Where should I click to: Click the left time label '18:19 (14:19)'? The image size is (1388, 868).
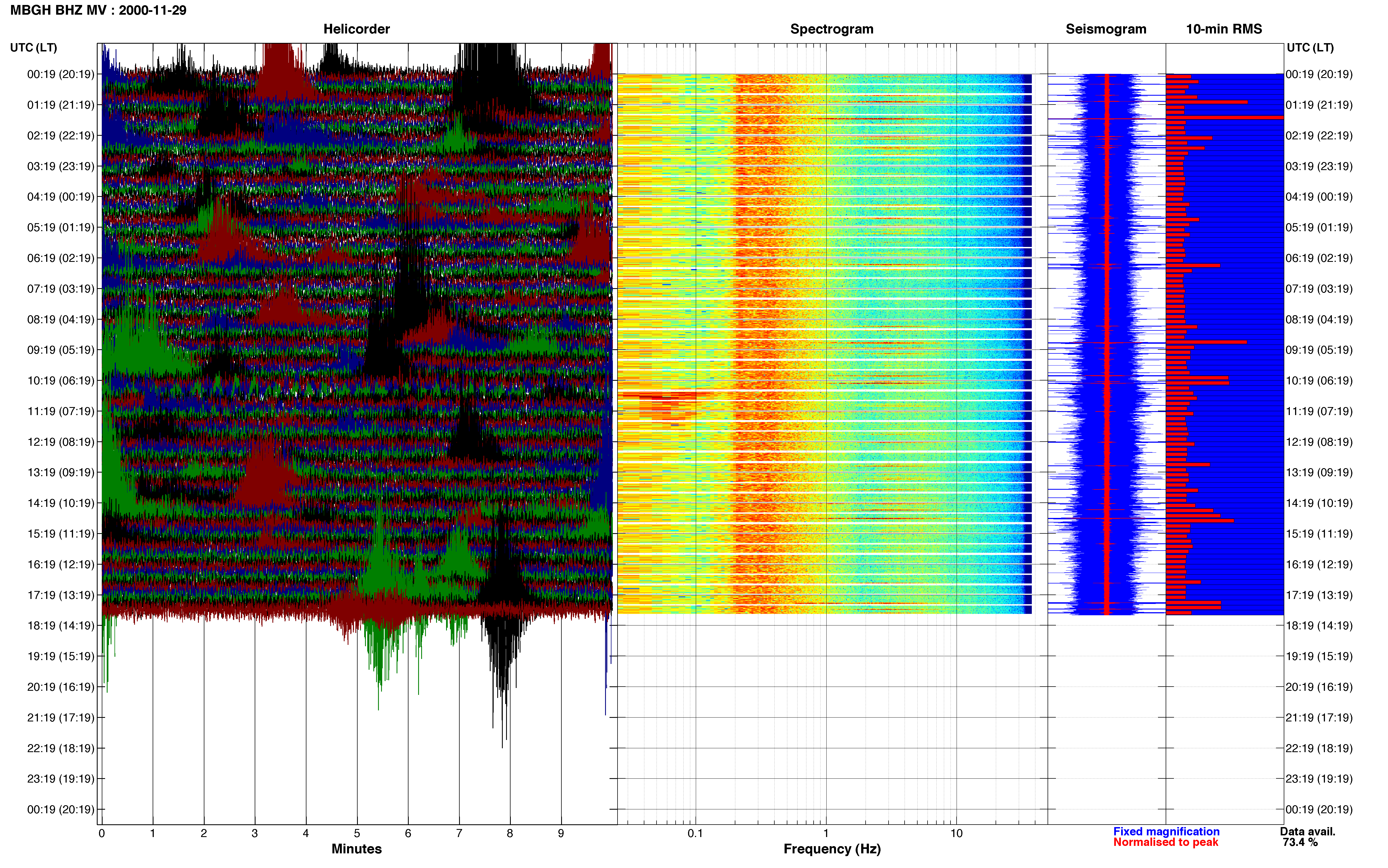tap(61, 626)
